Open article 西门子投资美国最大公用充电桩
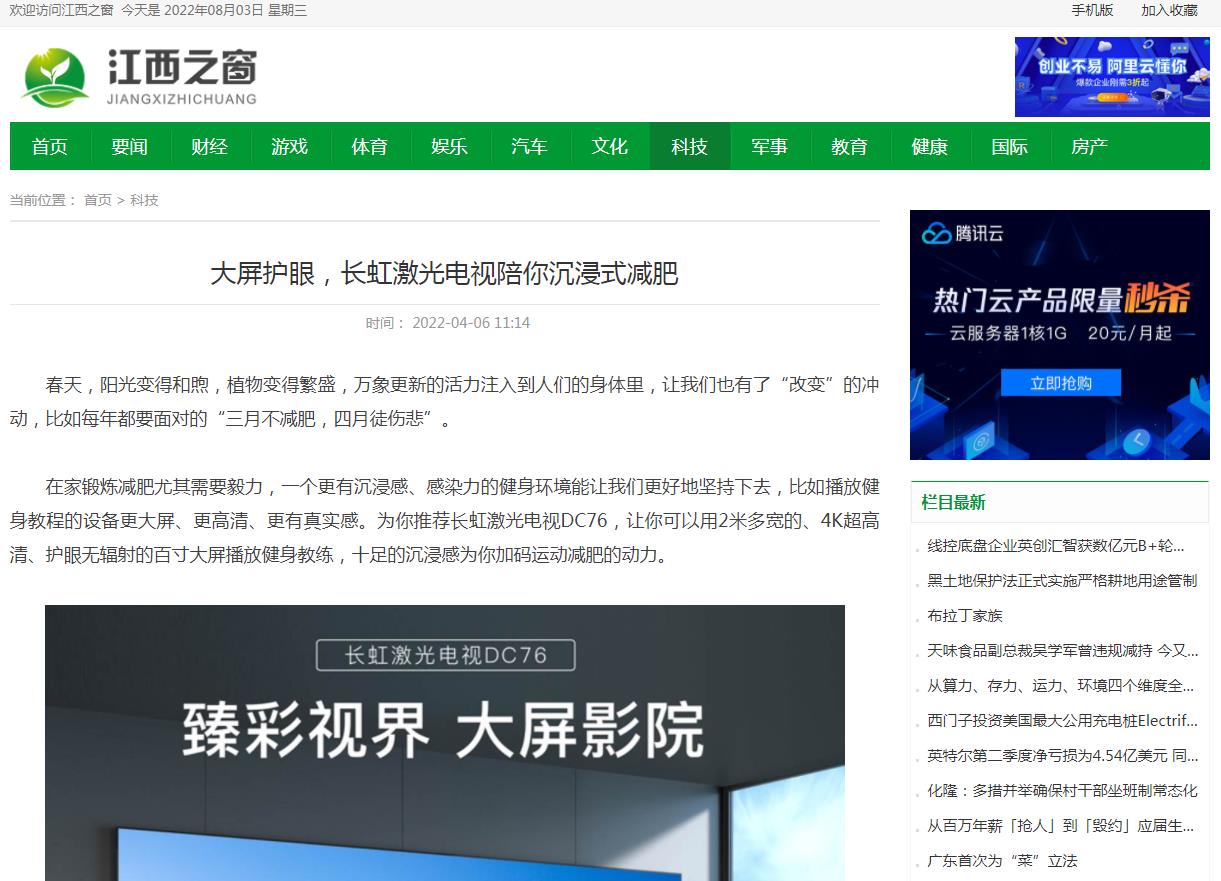1221x881 pixels. (1062, 720)
